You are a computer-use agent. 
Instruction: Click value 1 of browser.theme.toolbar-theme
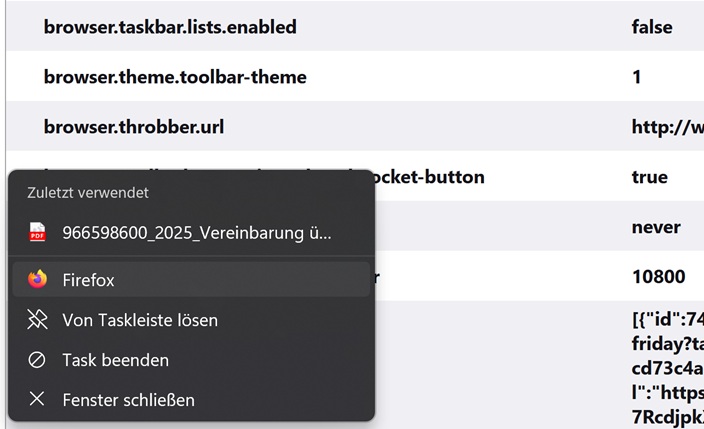pos(637,77)
